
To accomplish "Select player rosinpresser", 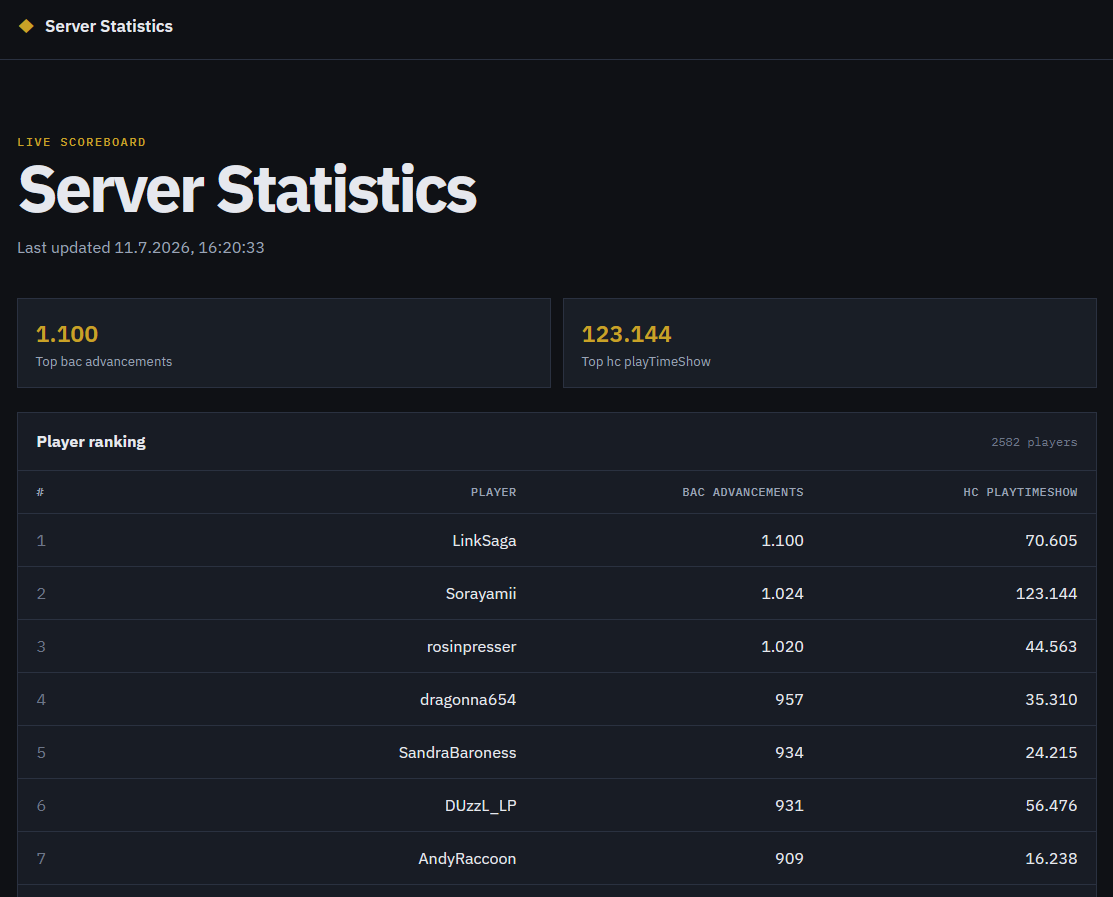I will coord(471,646).
